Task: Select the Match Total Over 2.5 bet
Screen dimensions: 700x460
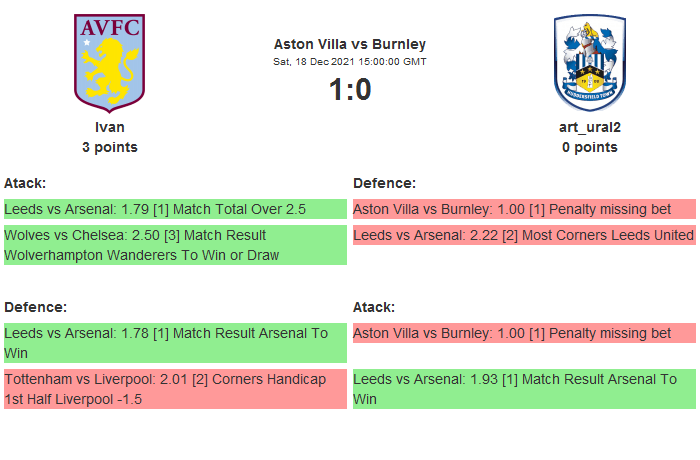Action: point(175,209)
